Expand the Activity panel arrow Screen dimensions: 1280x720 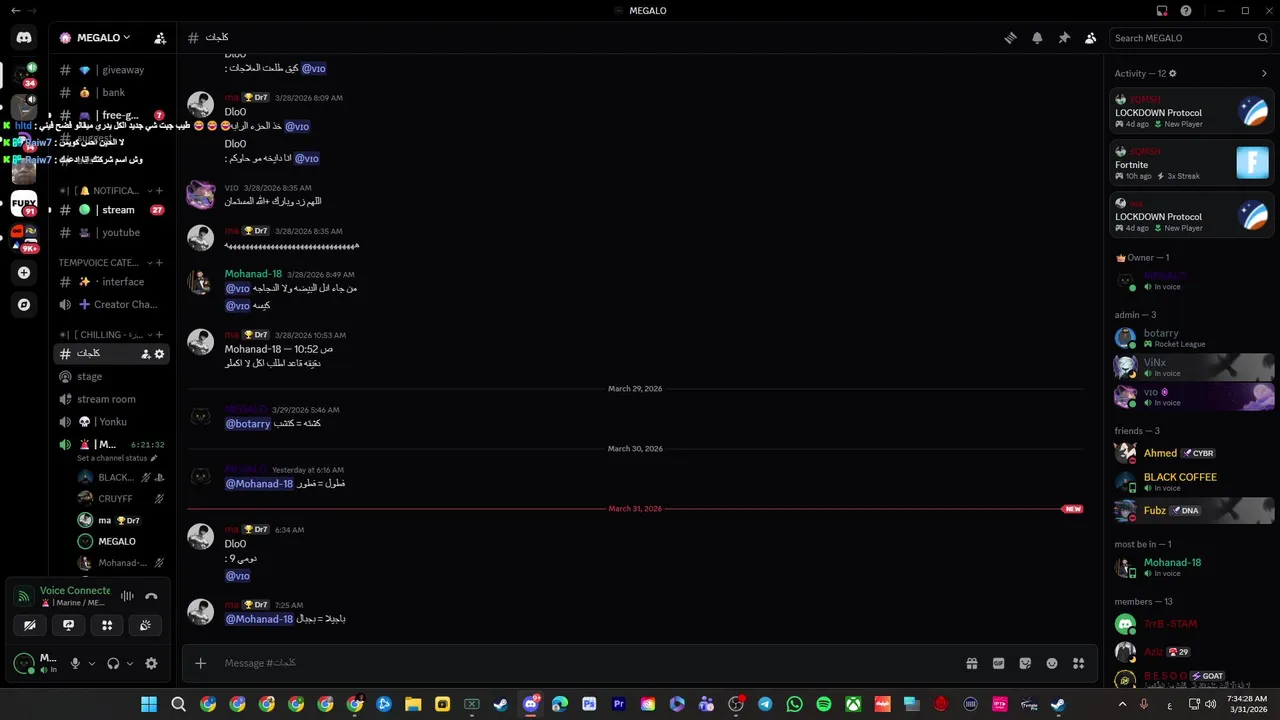(1264, 73)
